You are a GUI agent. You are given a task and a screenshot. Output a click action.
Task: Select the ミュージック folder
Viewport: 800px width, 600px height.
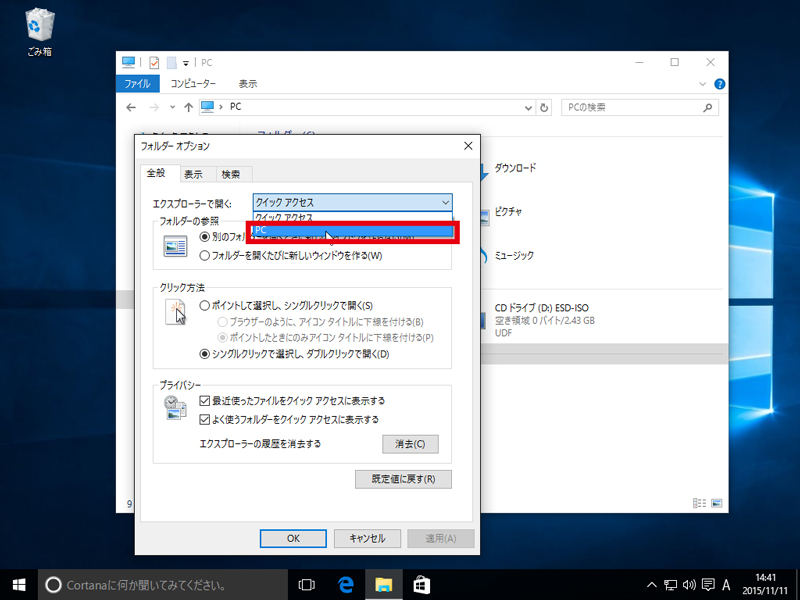[514, 256]
